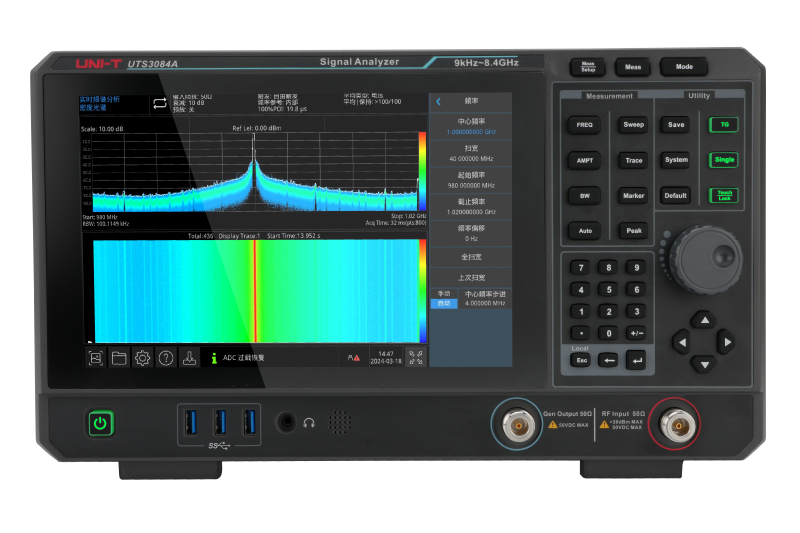The height and width of the screenshot is (533, 800).
Task: Toggle the Touch Lock key
Action: click(722, 196)
